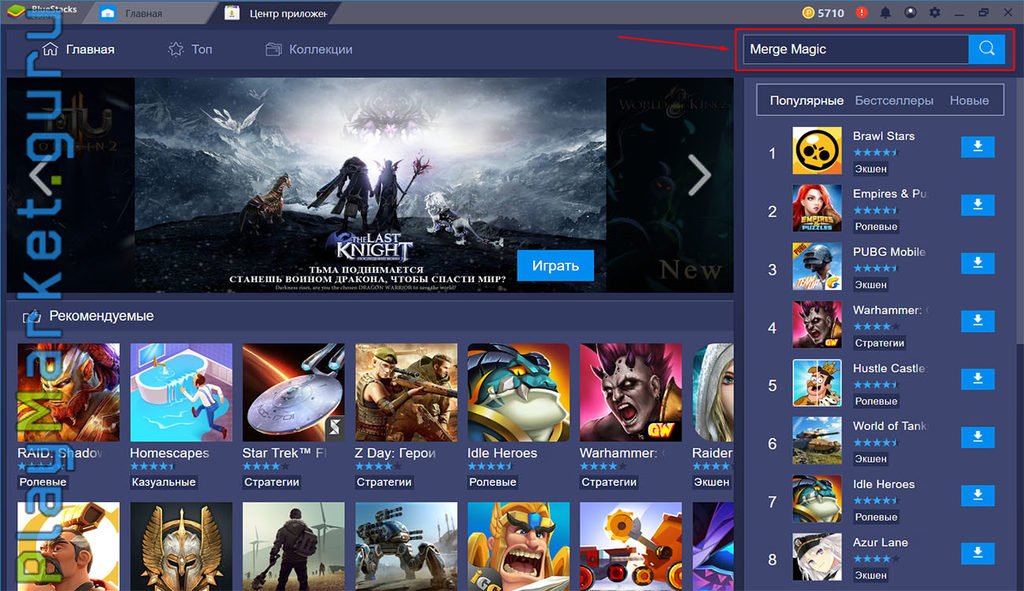This screenshot has height=591, width=1024.
Task: Open The Last Knight banner image
Action: tap(370, 185)
